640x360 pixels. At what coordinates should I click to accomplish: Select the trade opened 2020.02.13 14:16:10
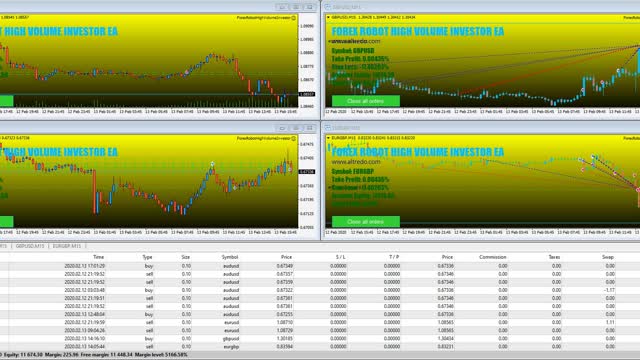320,338
